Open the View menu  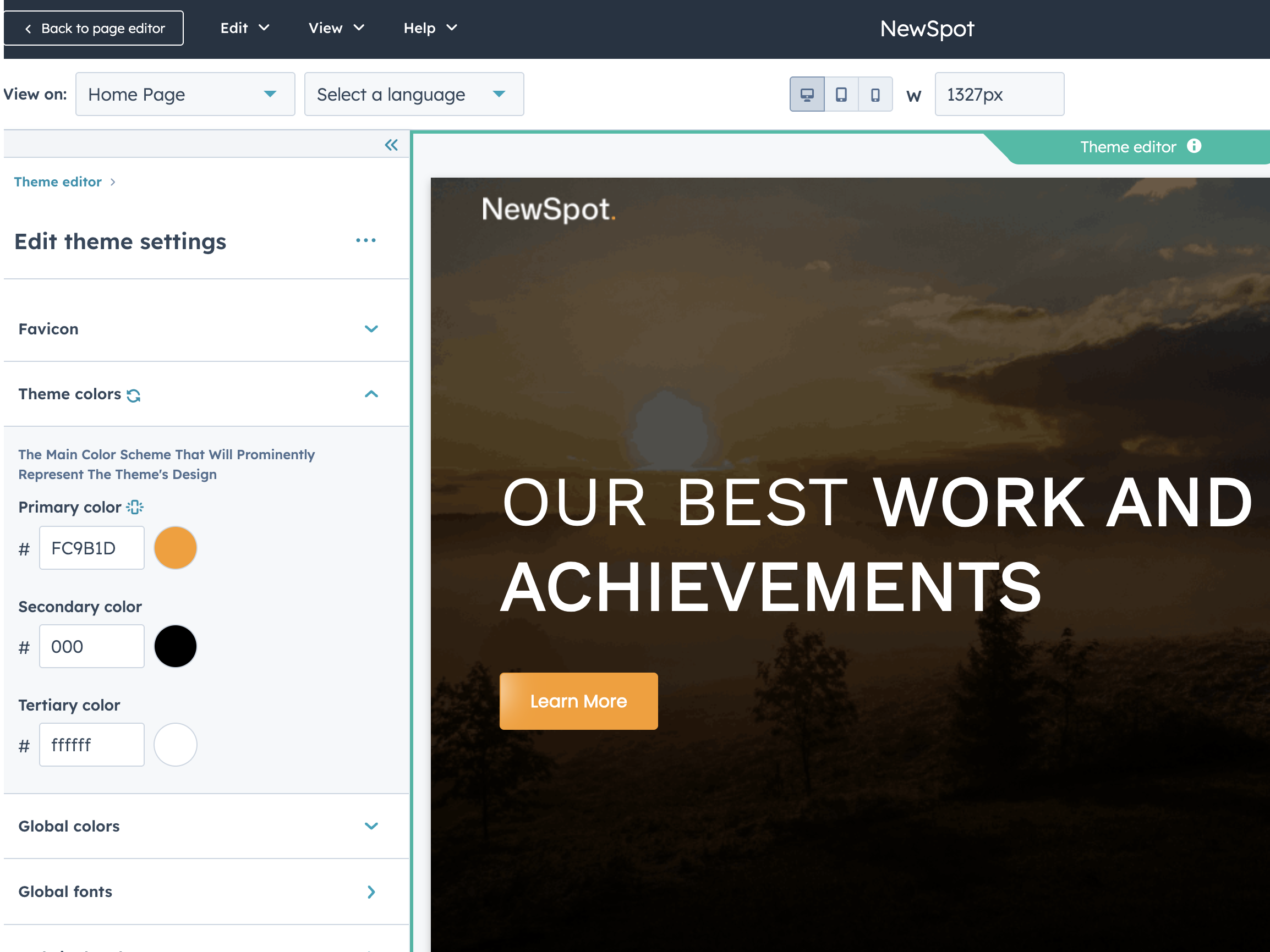click(336, 28)
